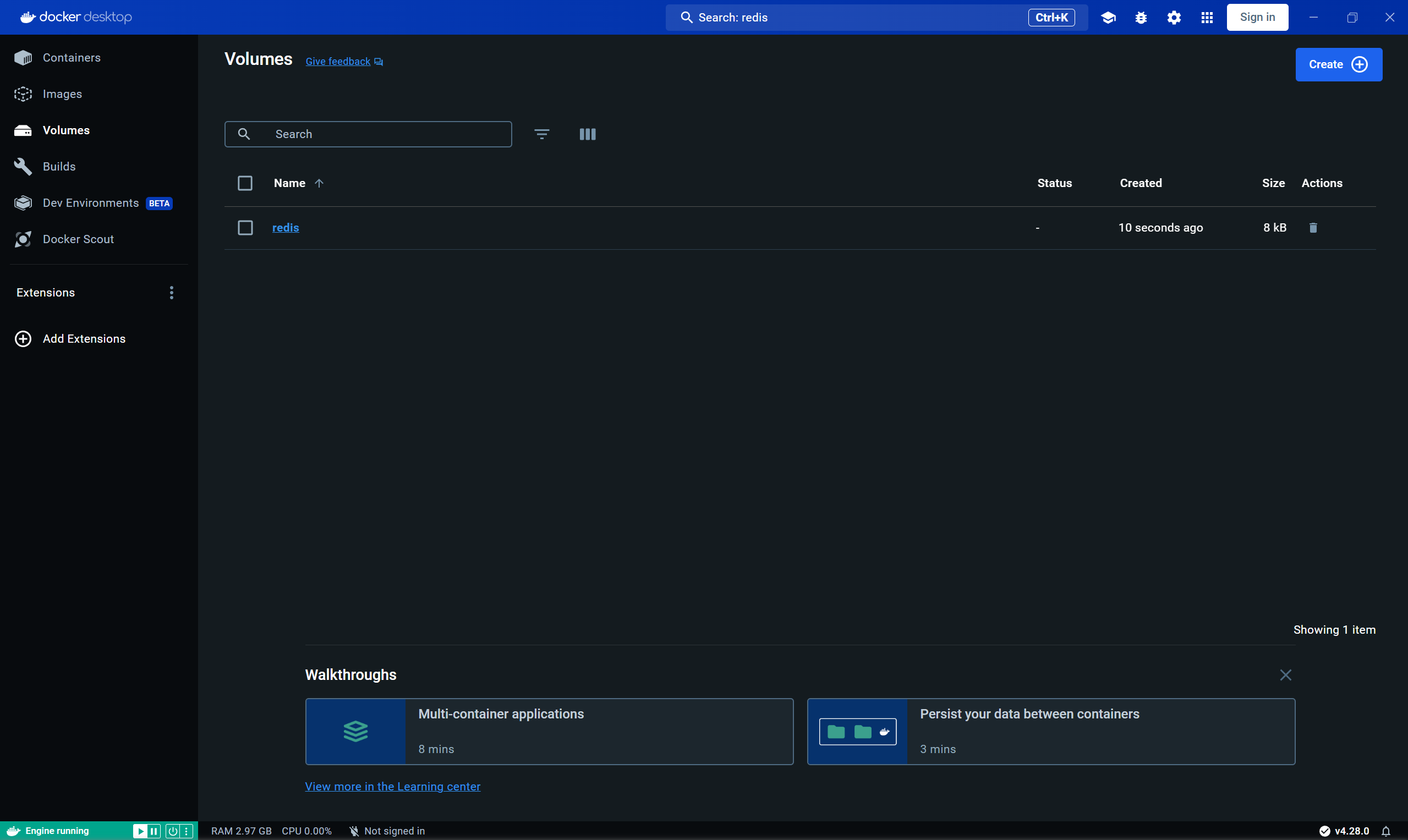Viewport: 1408px width, 840px height.
Task: Open the notifications bell icon
Action: click(1385, 831)
